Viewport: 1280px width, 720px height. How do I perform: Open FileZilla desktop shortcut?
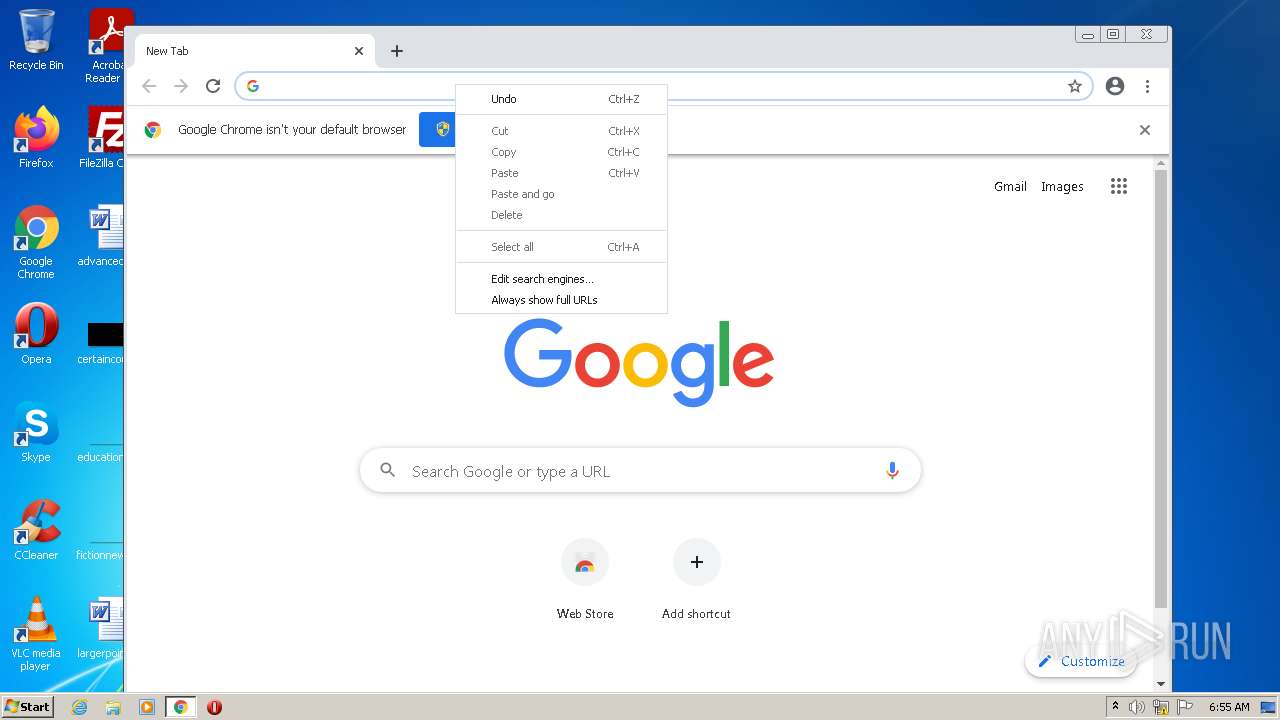pos(103,137)
